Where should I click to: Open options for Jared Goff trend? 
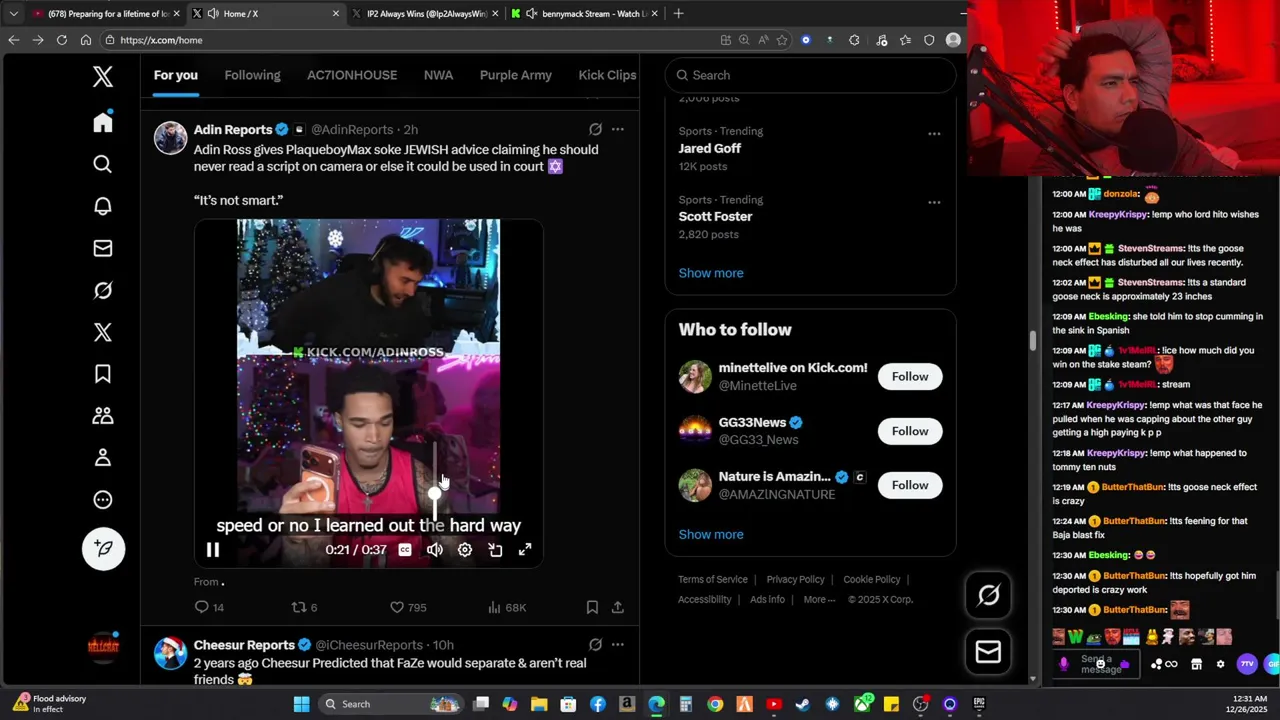click(x=934, y=134)
